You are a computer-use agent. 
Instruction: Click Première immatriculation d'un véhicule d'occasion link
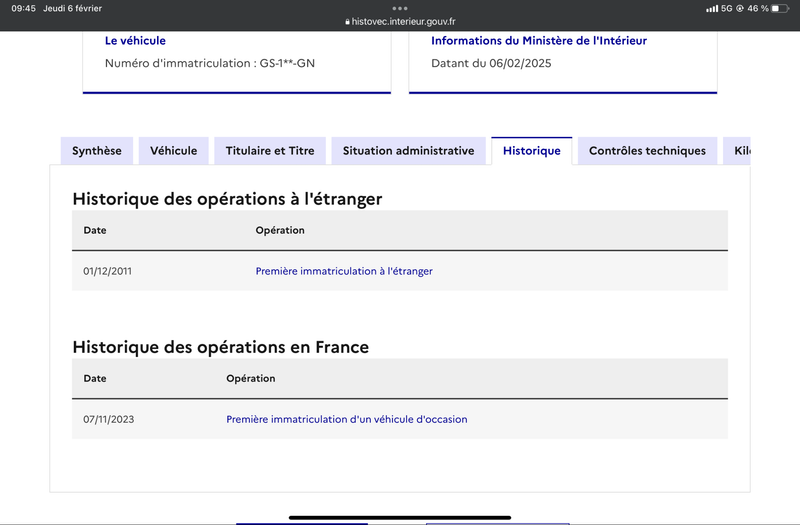pyautogui.click(x=346, y=419)
